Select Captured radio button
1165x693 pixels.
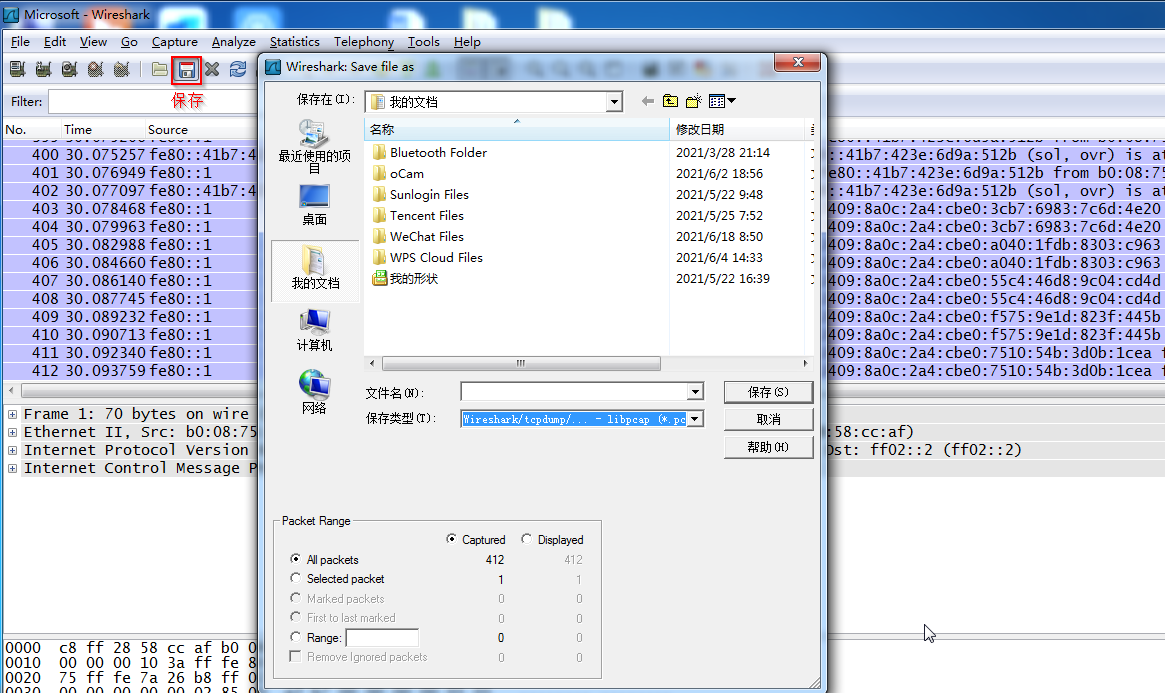click(x=451, y=539)
